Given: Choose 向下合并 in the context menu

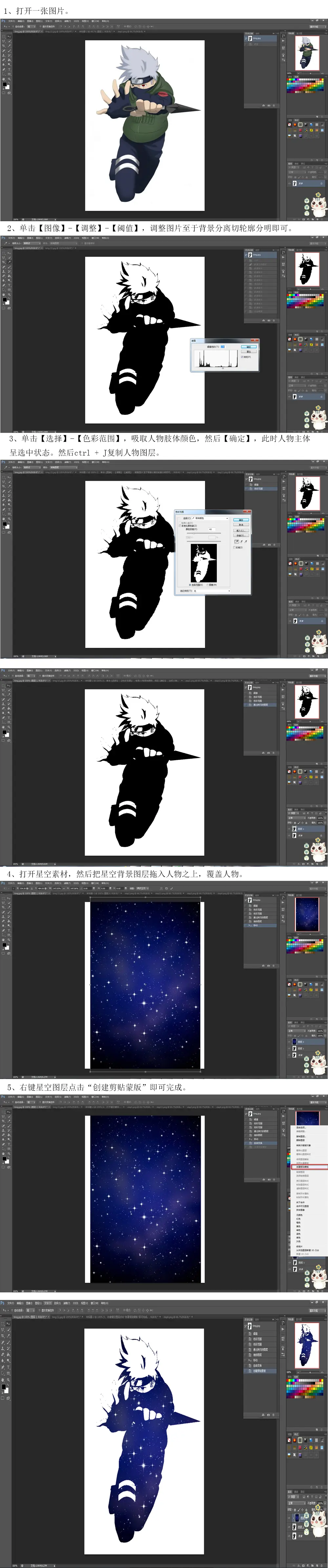Looking at the screenshot, I should 300,1202.
